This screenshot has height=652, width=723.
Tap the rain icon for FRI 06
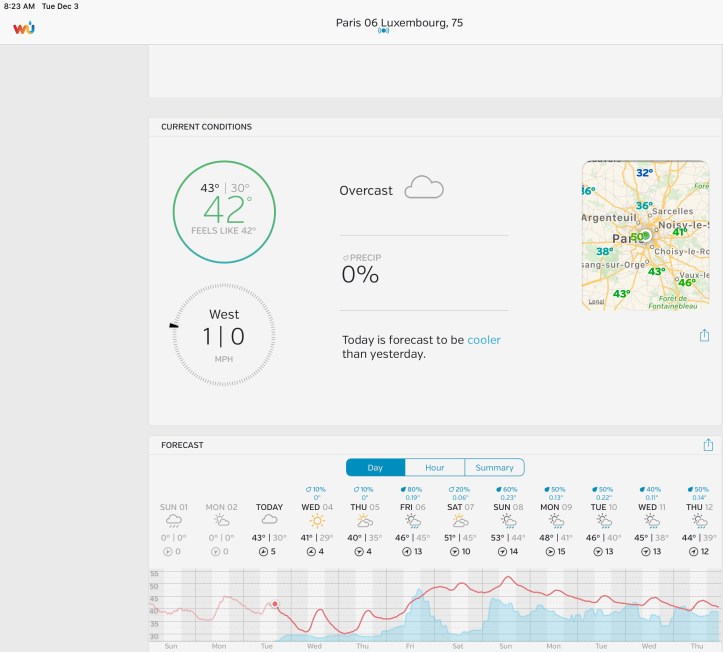tap(413, 521)
